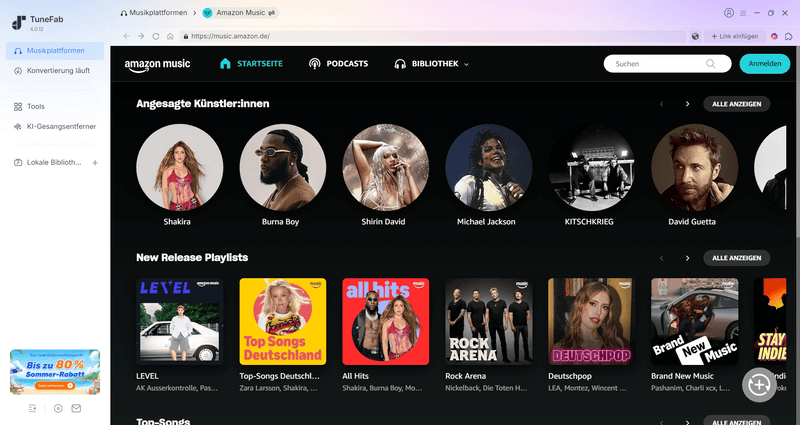
Task: Open KITSCHKRIEG artist picture
Action: (592, 167)
